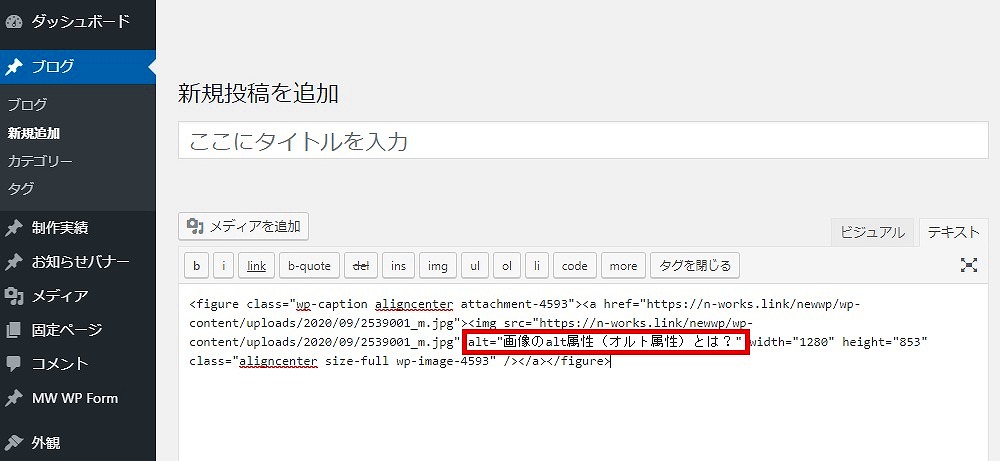The height and width of the screenshot is (461, 1000).
Task: Click the ダッシュボード text label
Action: pos(81,22)
